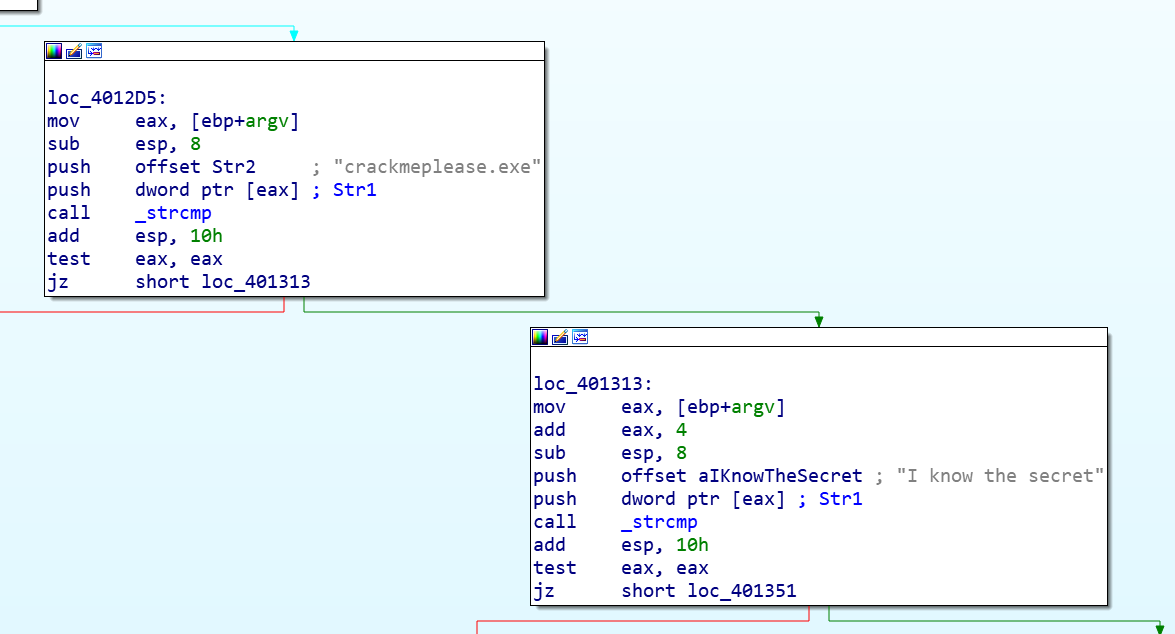The image size is (1175, 634).
Task: Click the title bar of loc_401313 node
Action: [818, 337]
